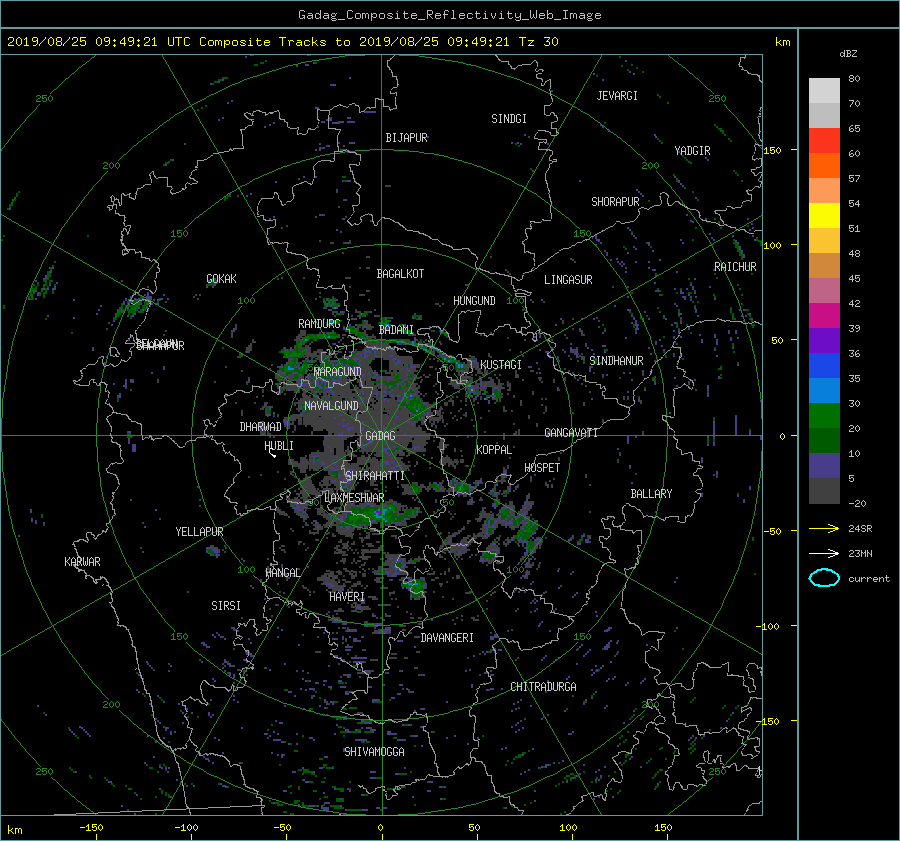
Task: Click the Tz 30 value in header
Action: 538,42
